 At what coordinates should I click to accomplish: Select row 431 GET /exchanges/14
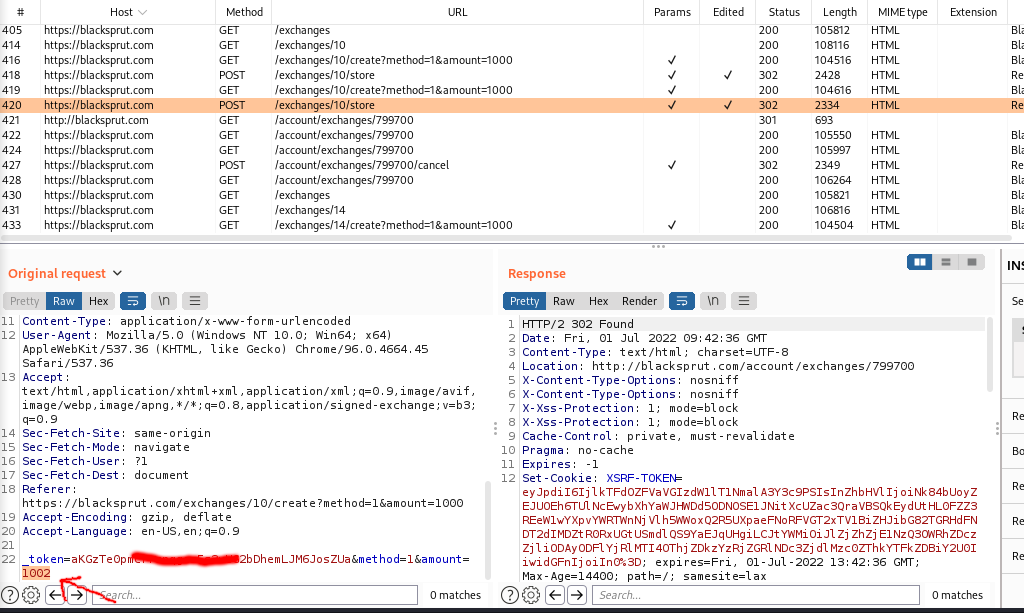pos(512,210)
